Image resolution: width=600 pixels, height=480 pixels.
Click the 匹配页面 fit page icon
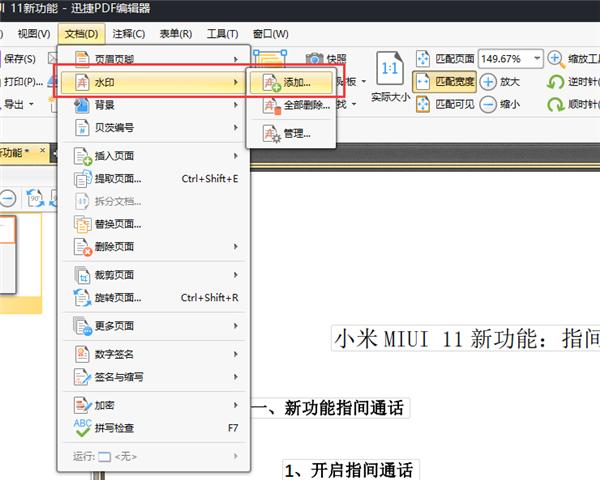point(423,59)
